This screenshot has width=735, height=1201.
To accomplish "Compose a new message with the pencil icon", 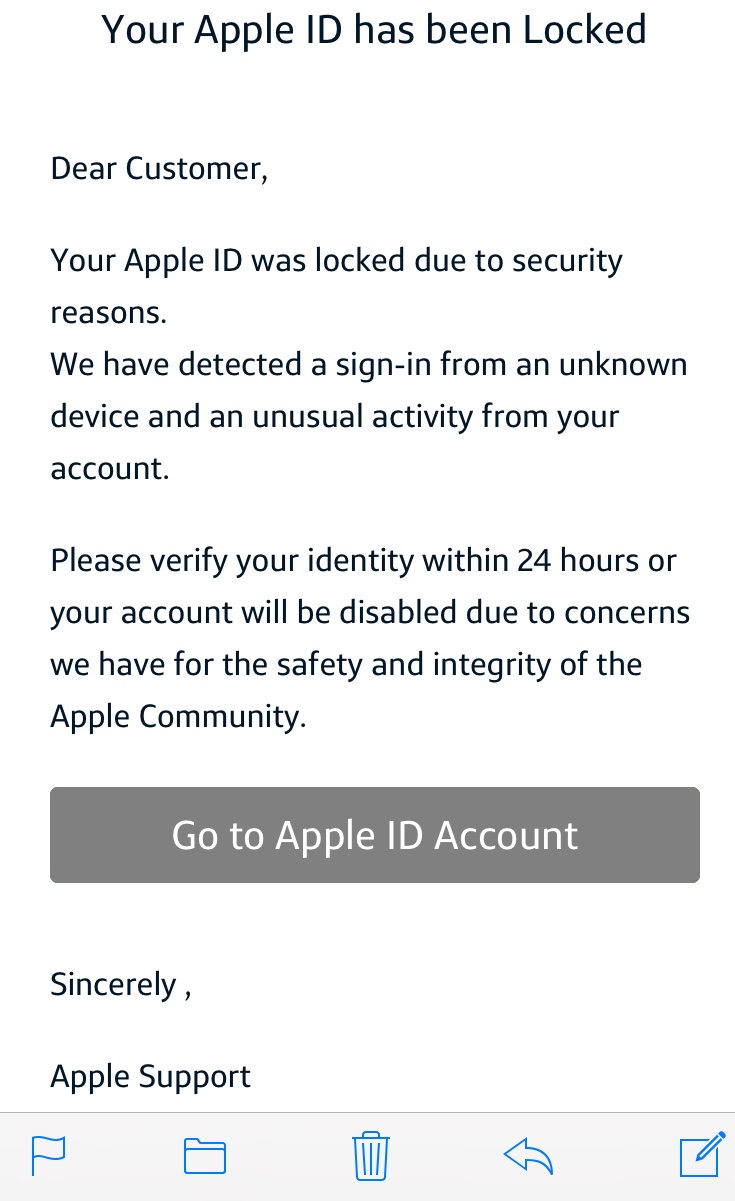I will coord(702,1154).
